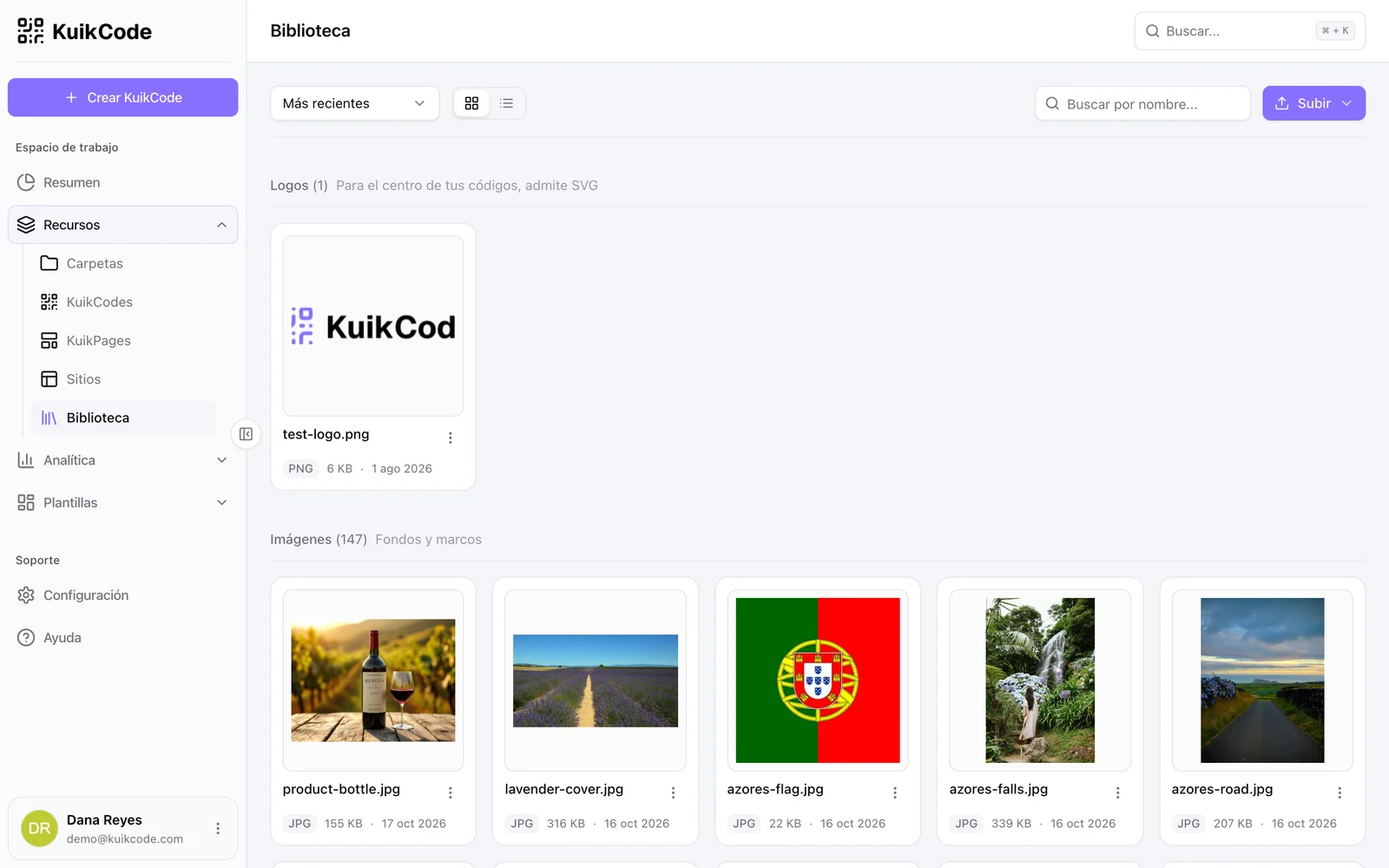Open options menu for product-bottle.jpg
Screen dimensions: 1389x868
click(x=450, y=792)
